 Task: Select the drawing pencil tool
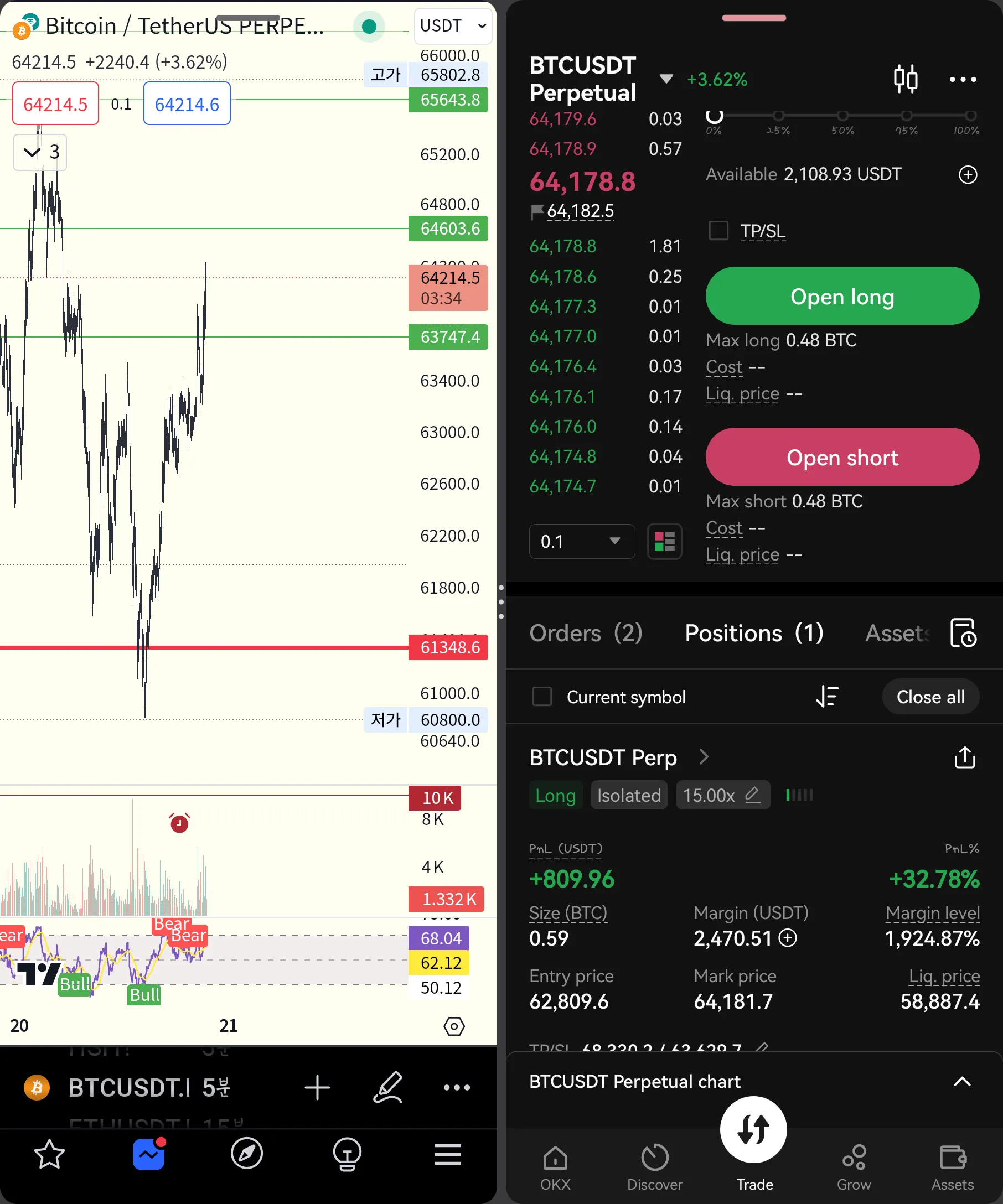tap(388, 1087)
